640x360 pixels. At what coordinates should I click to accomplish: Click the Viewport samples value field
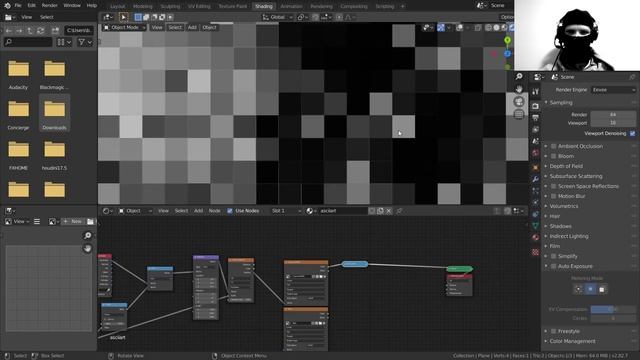click(613, 123)
